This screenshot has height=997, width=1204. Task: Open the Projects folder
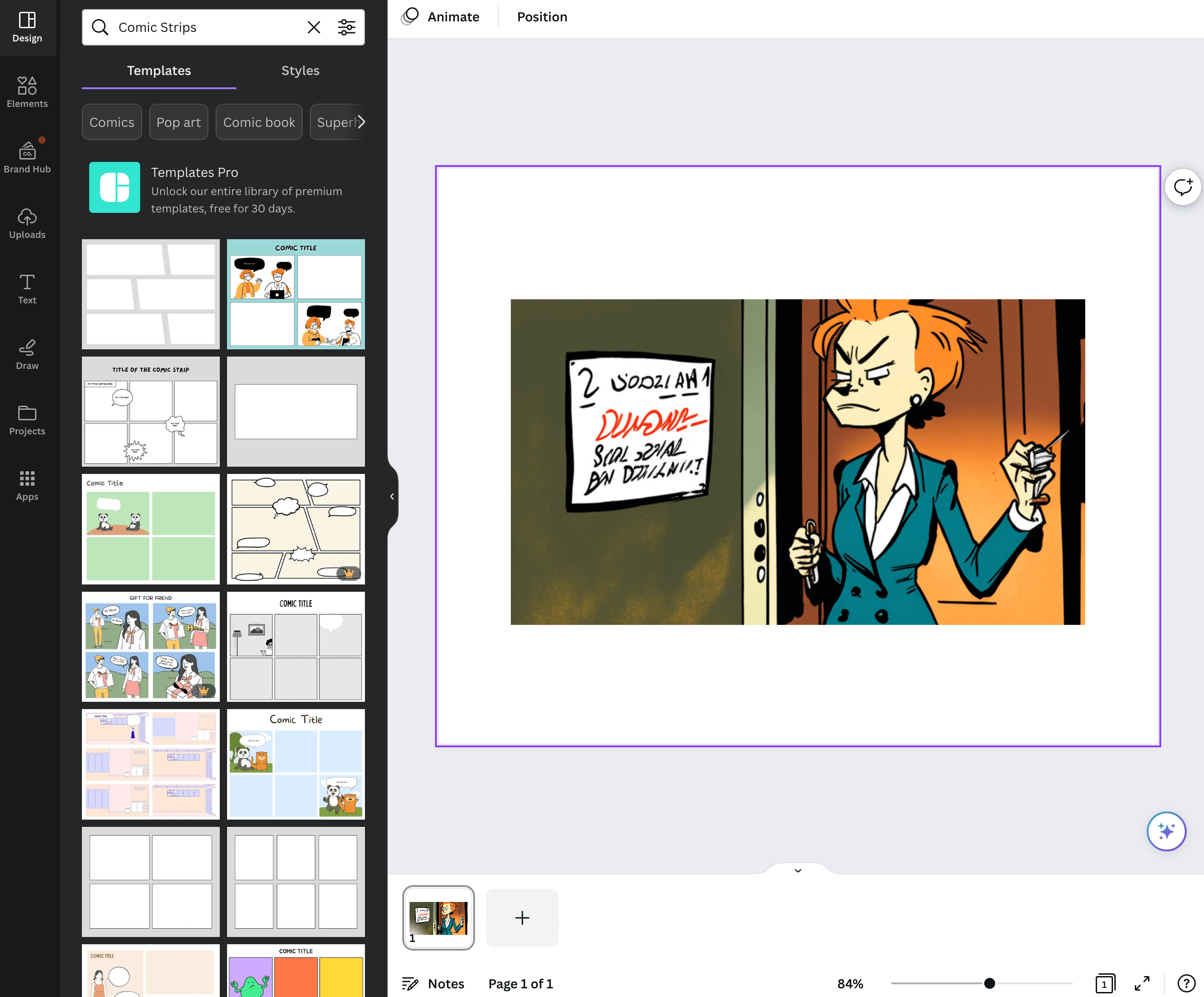(x=27, y=420)
